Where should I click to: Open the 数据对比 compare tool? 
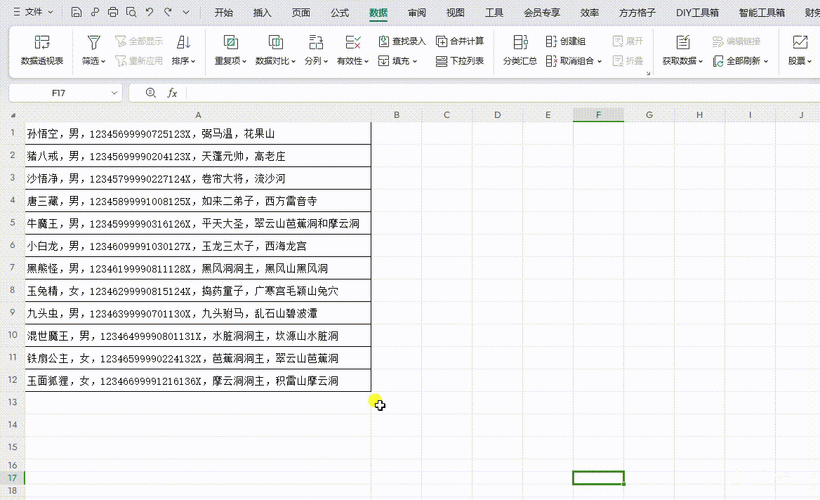click(x=276, y=50)
